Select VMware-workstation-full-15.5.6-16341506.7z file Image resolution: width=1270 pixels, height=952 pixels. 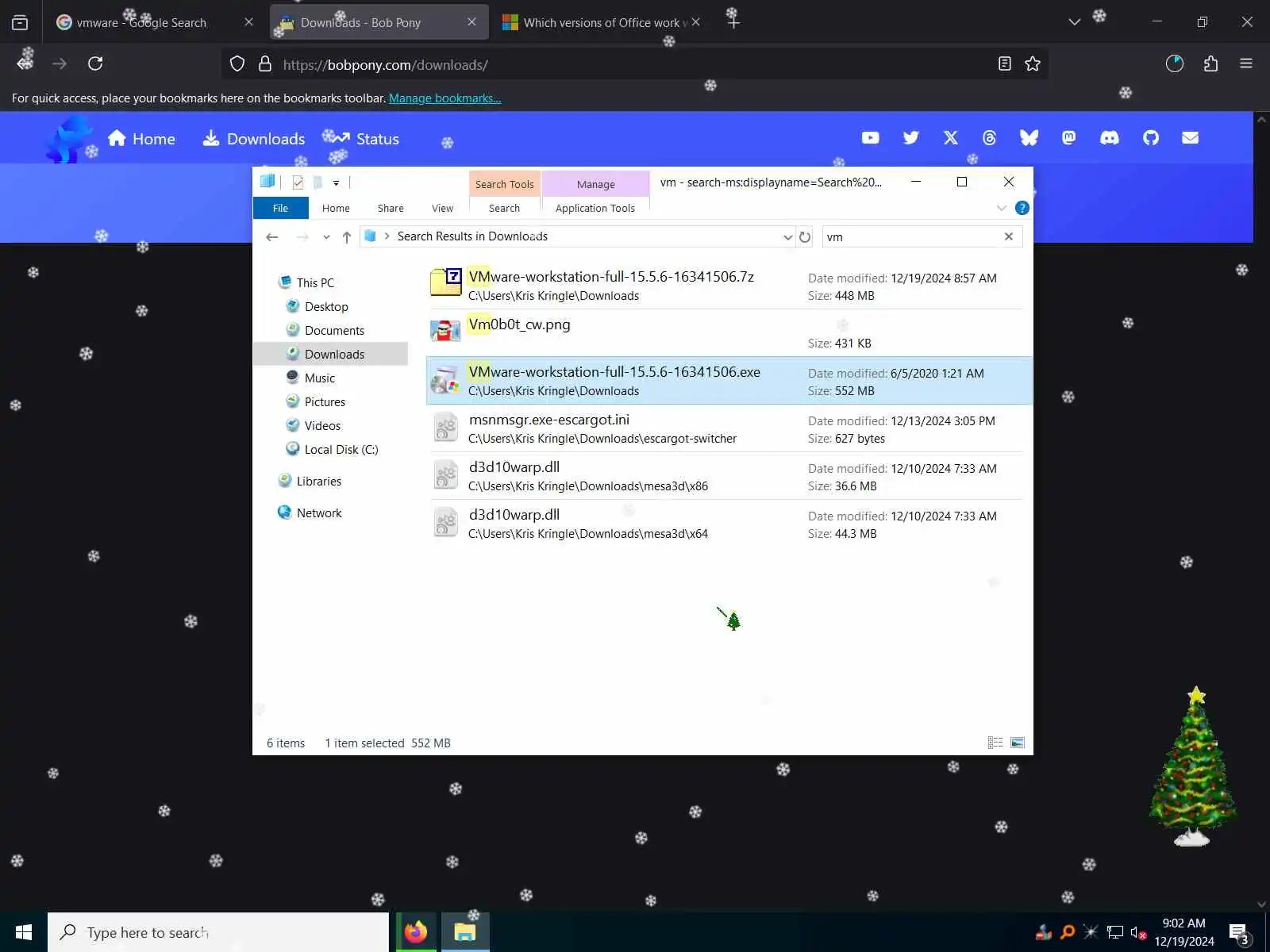(x=729, y=286)
